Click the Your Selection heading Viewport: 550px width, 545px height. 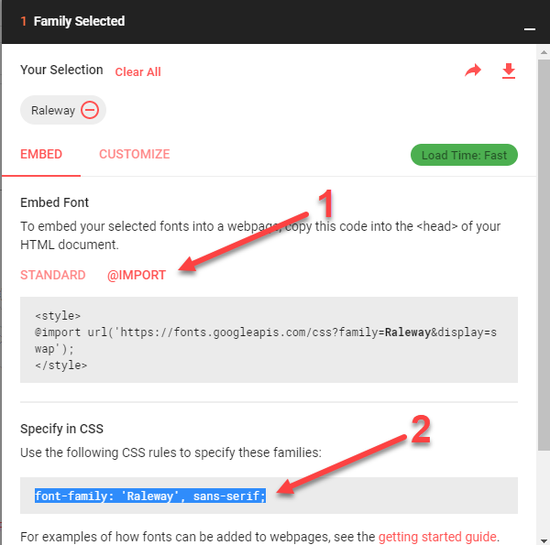(61, 70)
